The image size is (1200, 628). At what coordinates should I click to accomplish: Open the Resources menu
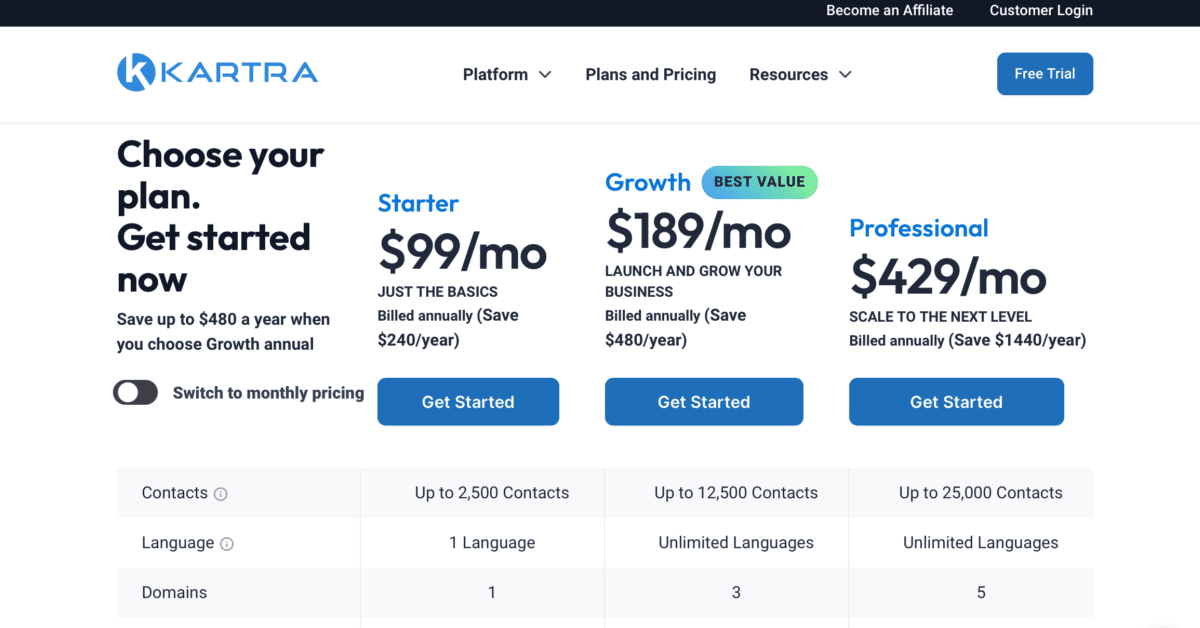789,74
